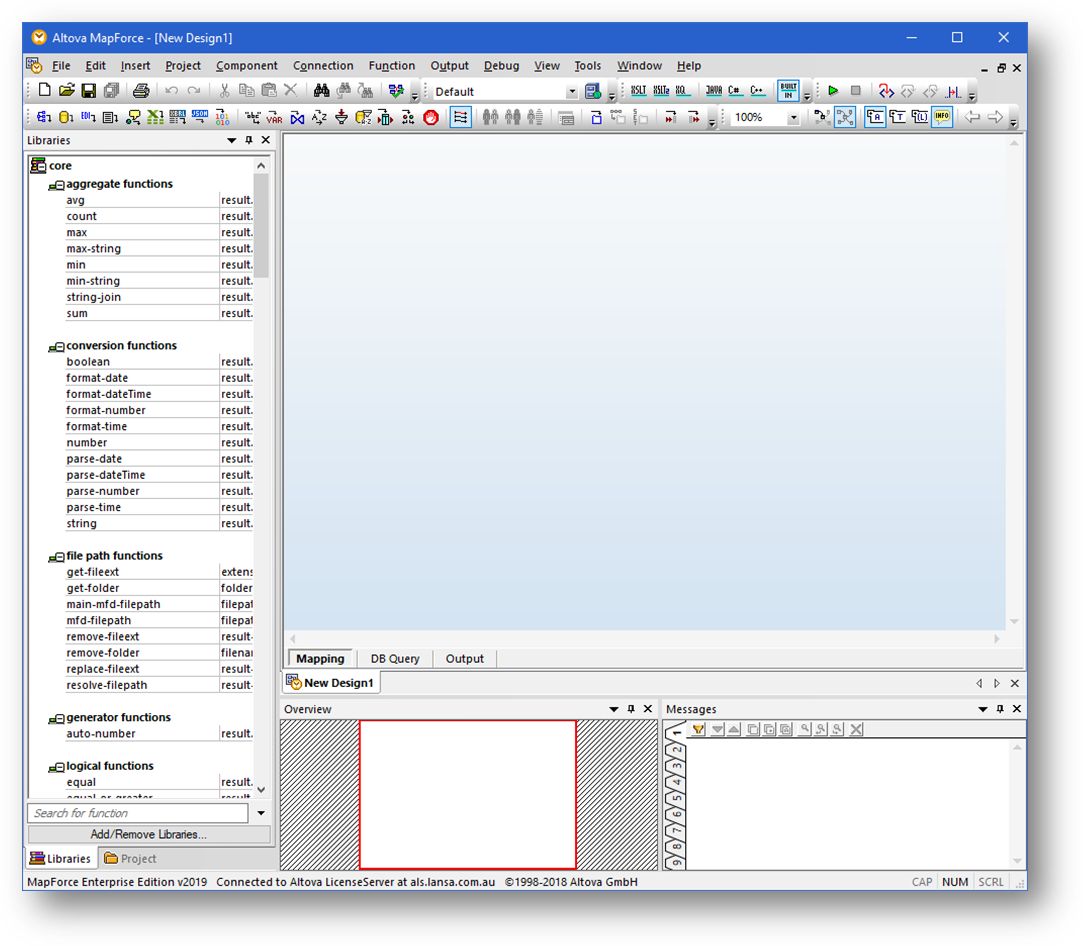Viewport: 1083px width, 946px height.
Task: Click the Mapping tab
Action: (x=320, y=659)
